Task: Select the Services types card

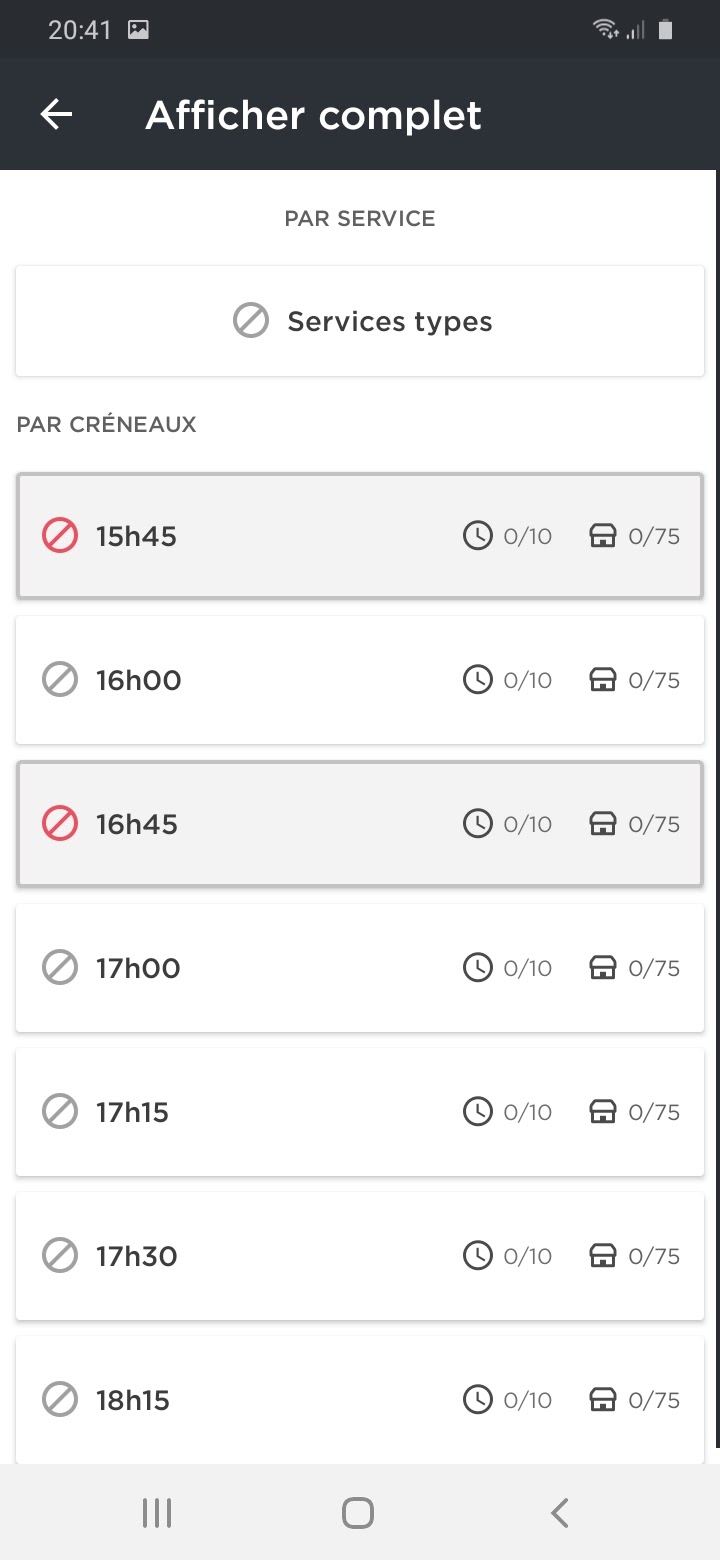Action: (360, 321)
